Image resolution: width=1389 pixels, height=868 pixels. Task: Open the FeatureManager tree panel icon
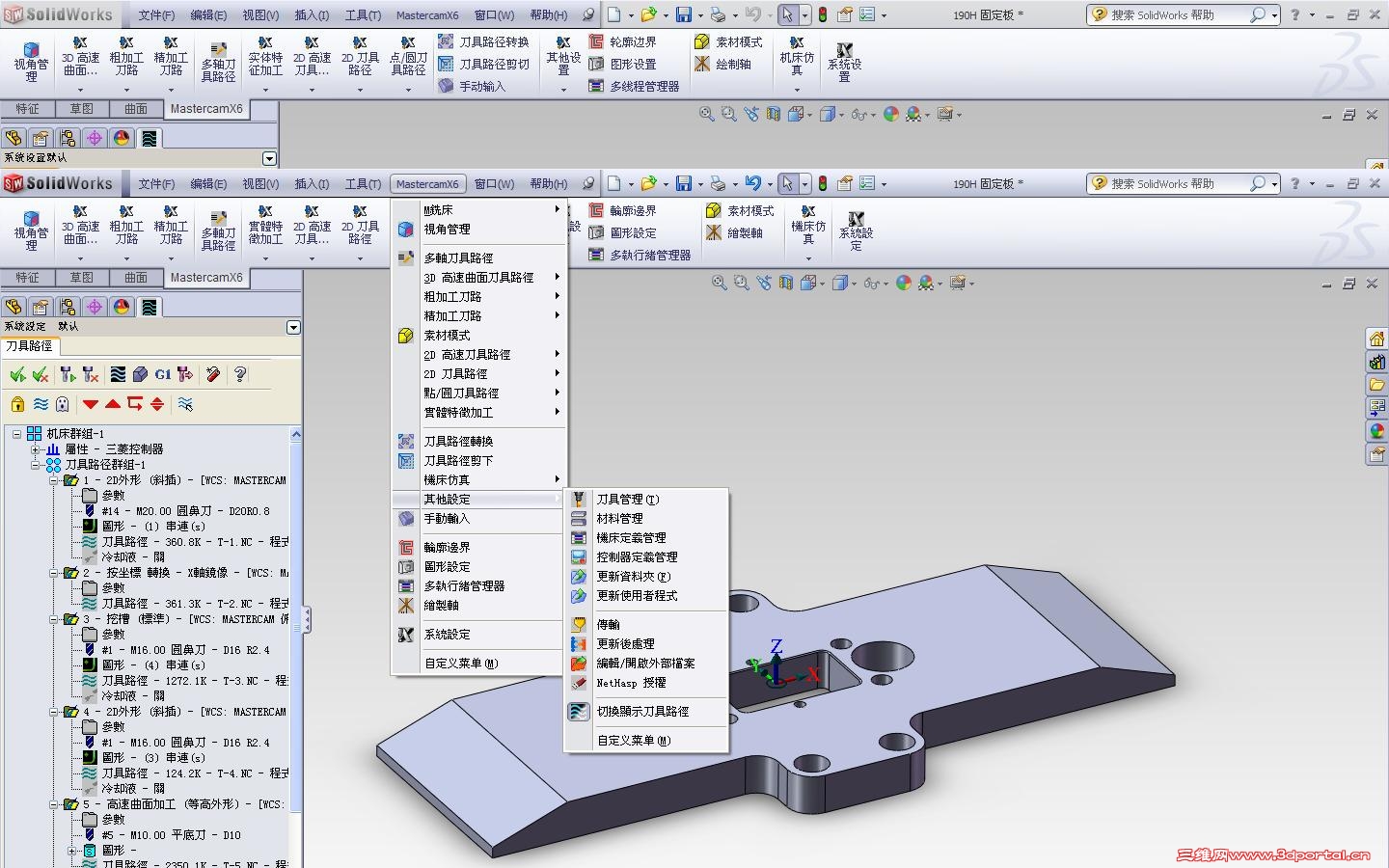pos(14,307)
